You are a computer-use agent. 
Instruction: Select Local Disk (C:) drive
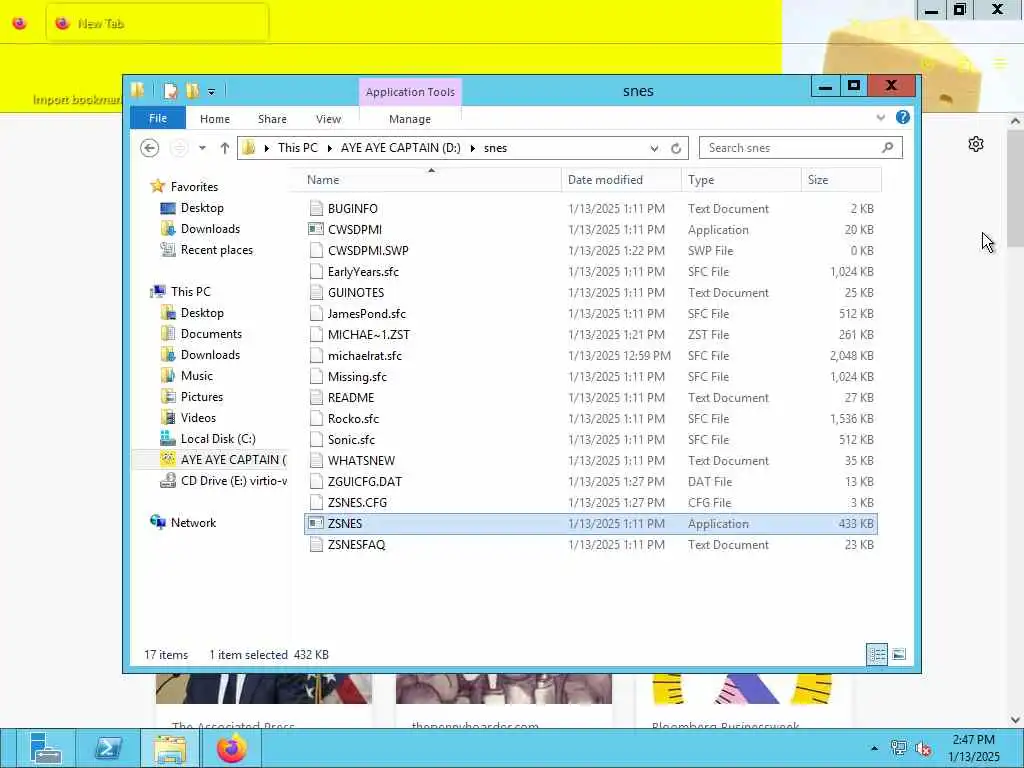pyautogui.click(x=217, y=439)
